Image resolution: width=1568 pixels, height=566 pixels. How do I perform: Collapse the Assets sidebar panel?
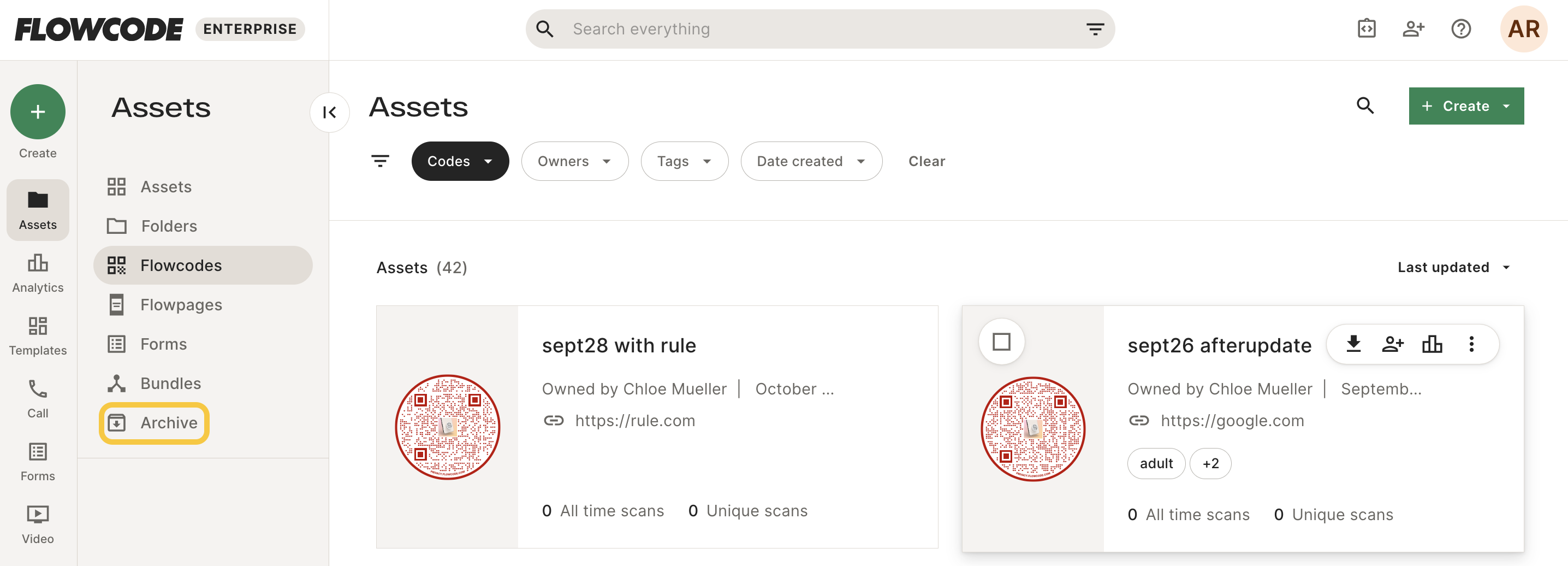click(x=329, y=112)
